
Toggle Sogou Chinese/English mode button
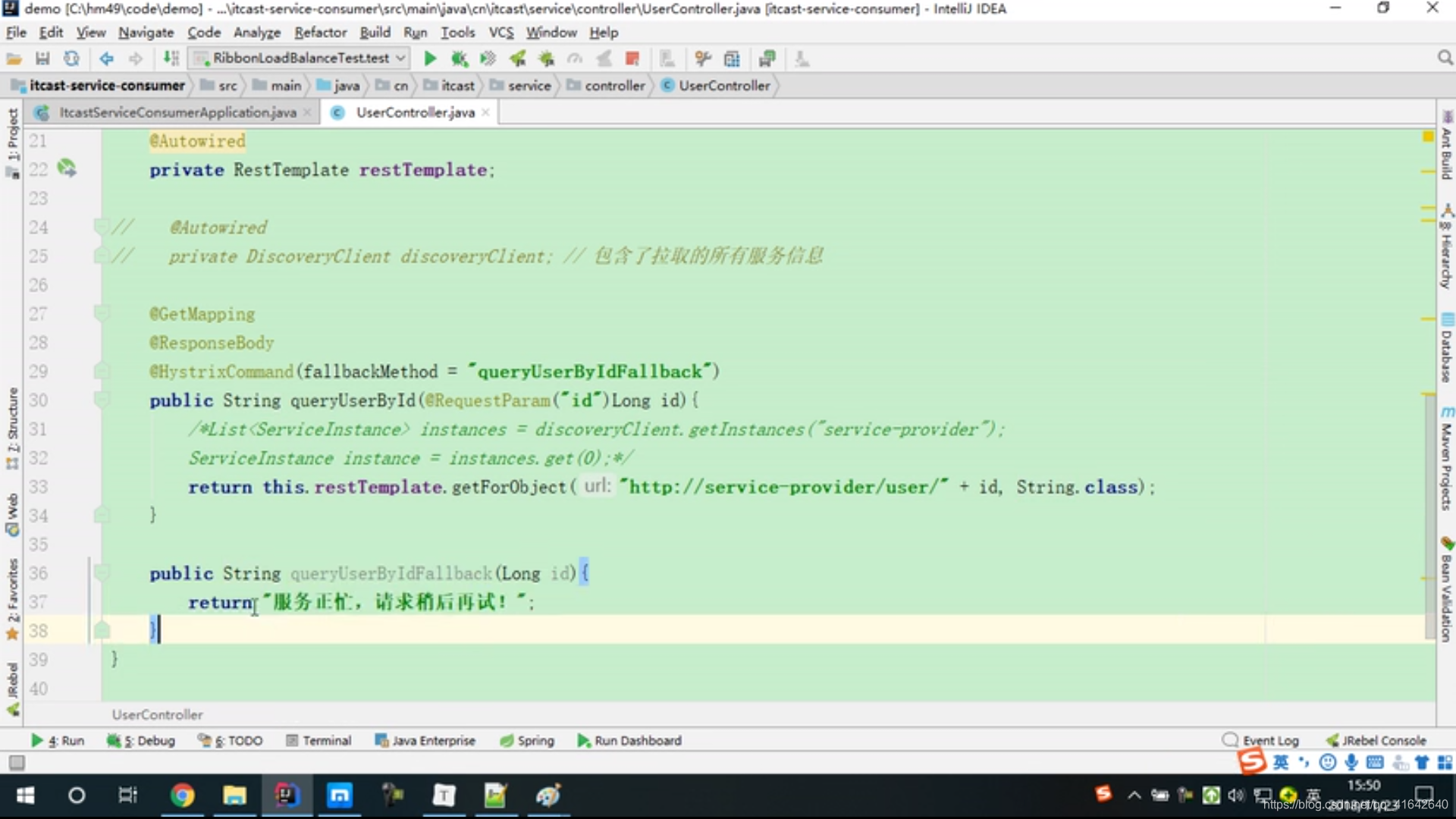1281,762
